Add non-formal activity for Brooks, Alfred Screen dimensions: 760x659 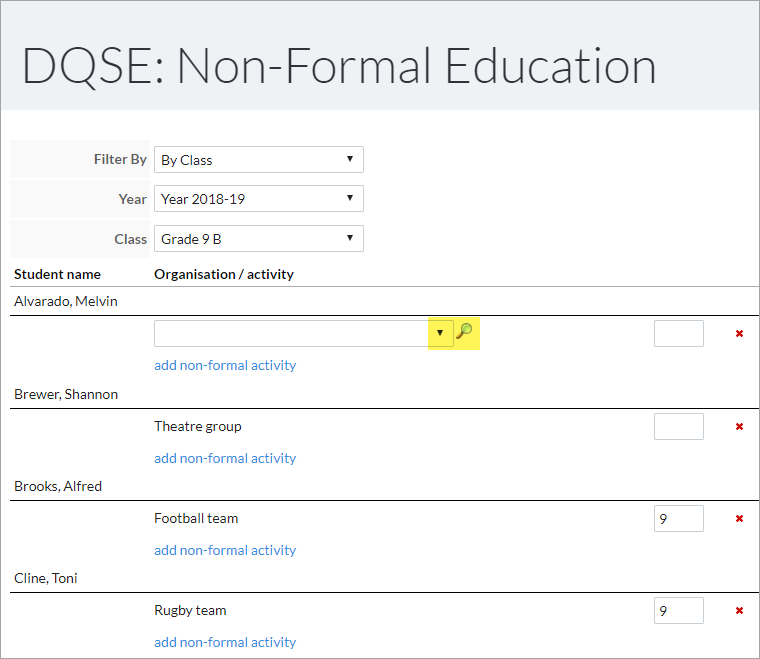tap(225, 550)
